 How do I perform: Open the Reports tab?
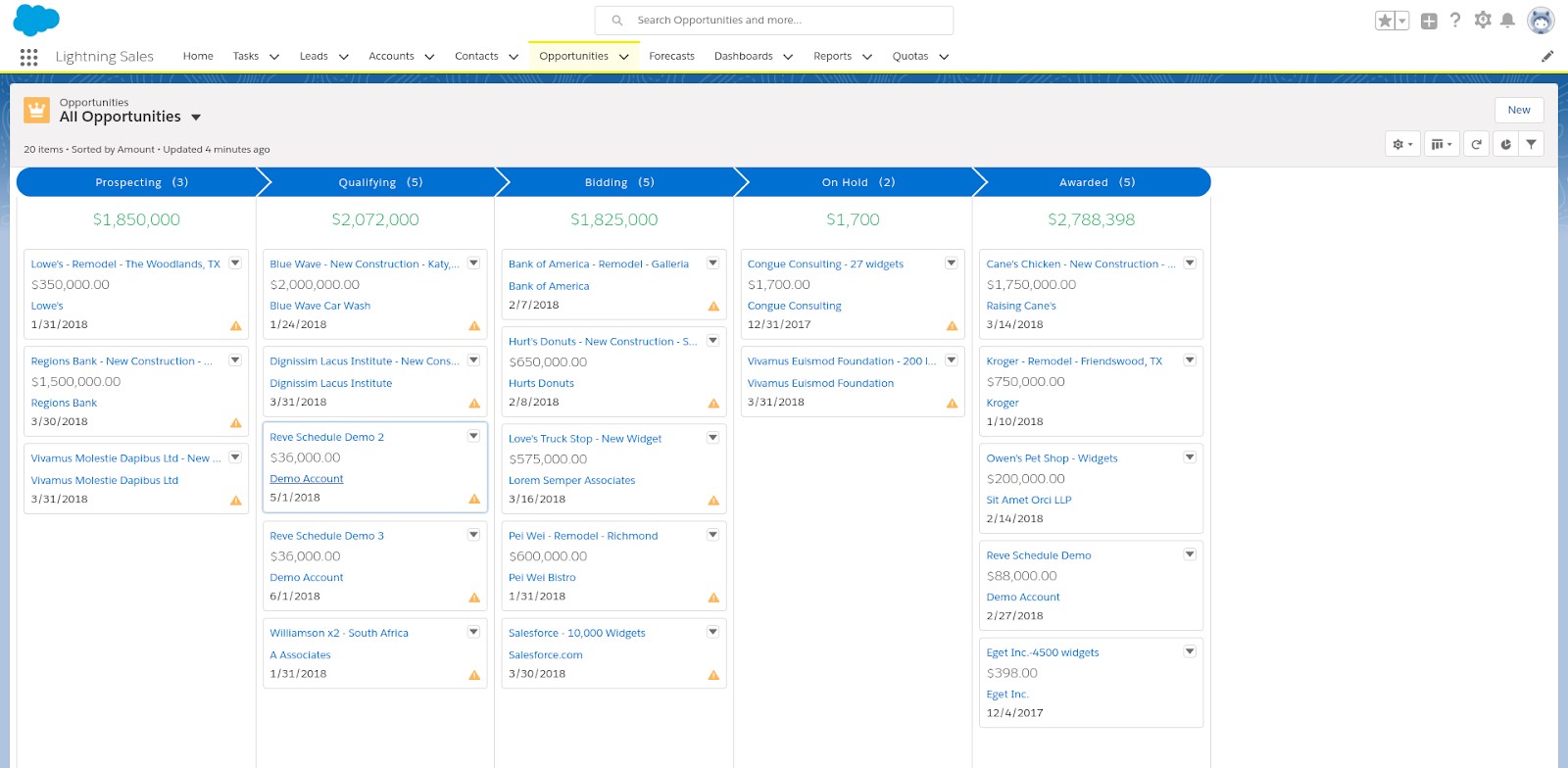832,56
